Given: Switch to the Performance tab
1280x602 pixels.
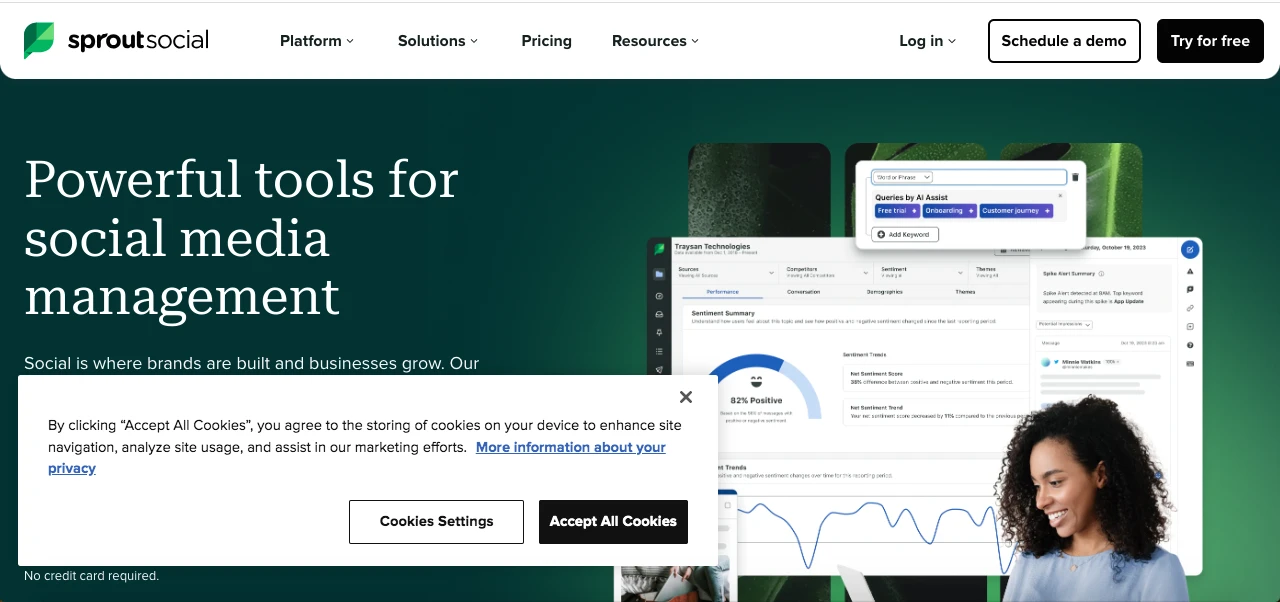Looking at the screenshot, I should click(x=722, y=292).
